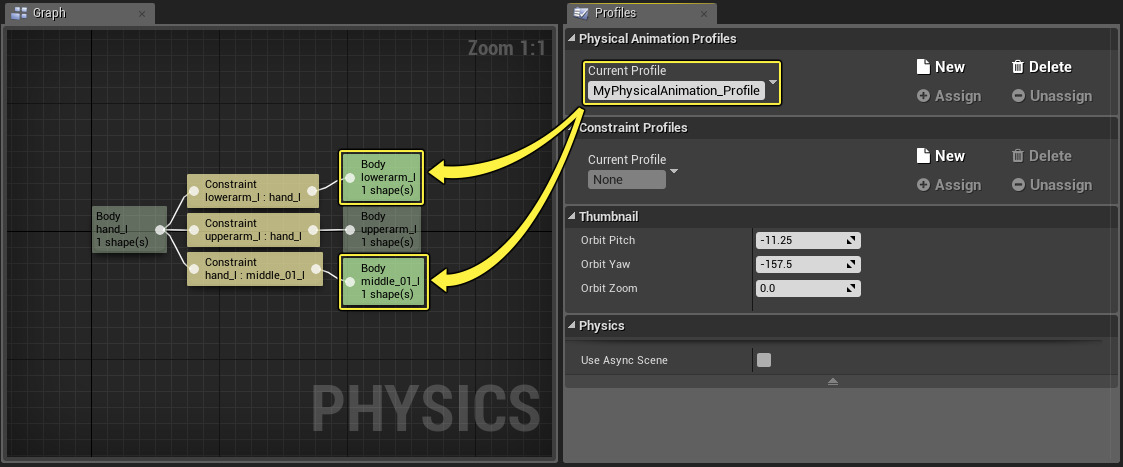Click New in Physical Animation Profiles

click(x=940, y=67)
